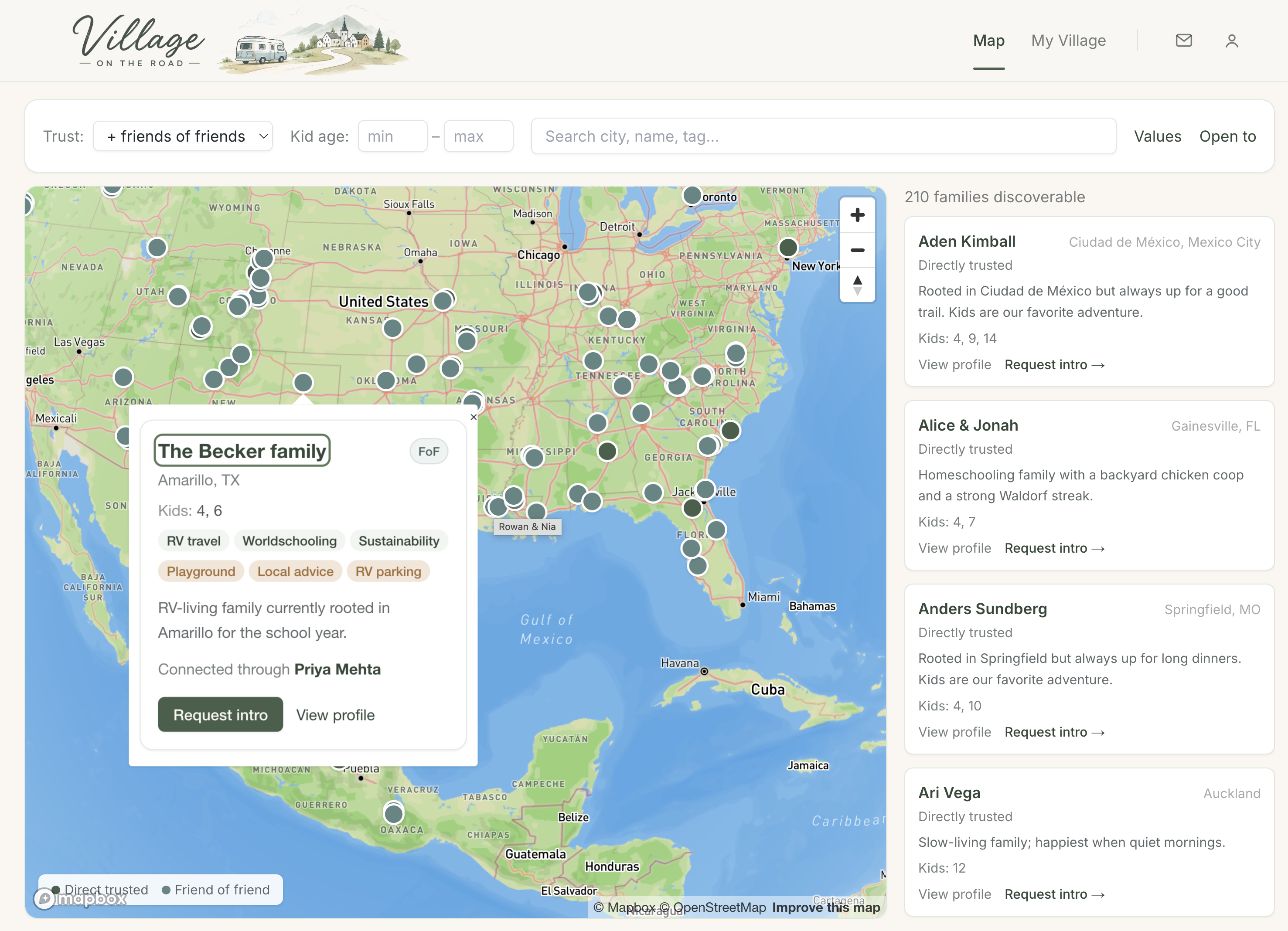The image size is (1288, 931).
Task: Request intro to Anders Sundberg
Action: 1054,732
